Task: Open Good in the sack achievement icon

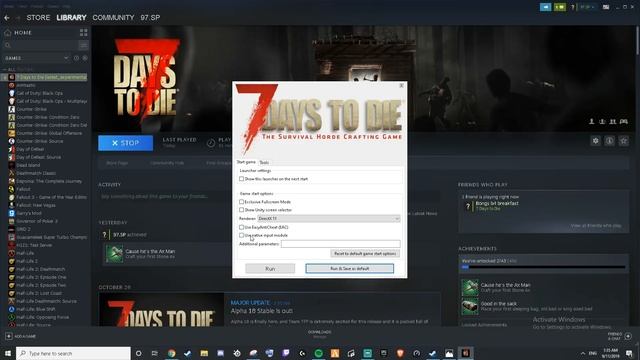Action: (469, 307)
